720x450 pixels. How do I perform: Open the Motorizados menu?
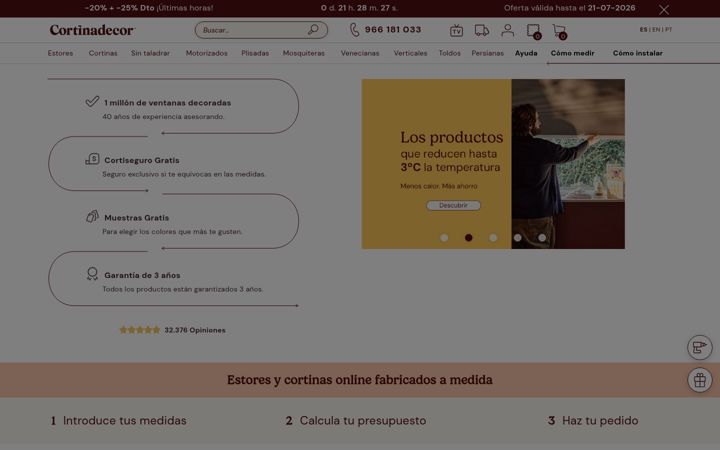click(x=207, y=53)
